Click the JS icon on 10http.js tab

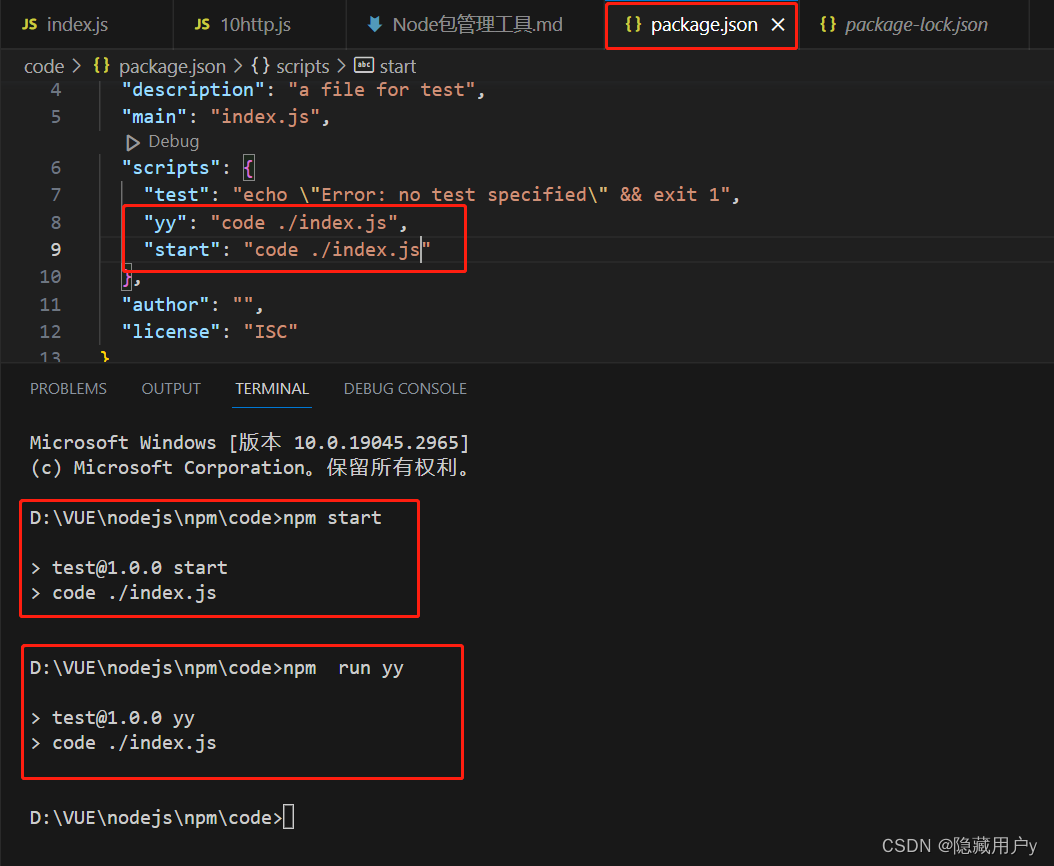[x=202, y=25]
